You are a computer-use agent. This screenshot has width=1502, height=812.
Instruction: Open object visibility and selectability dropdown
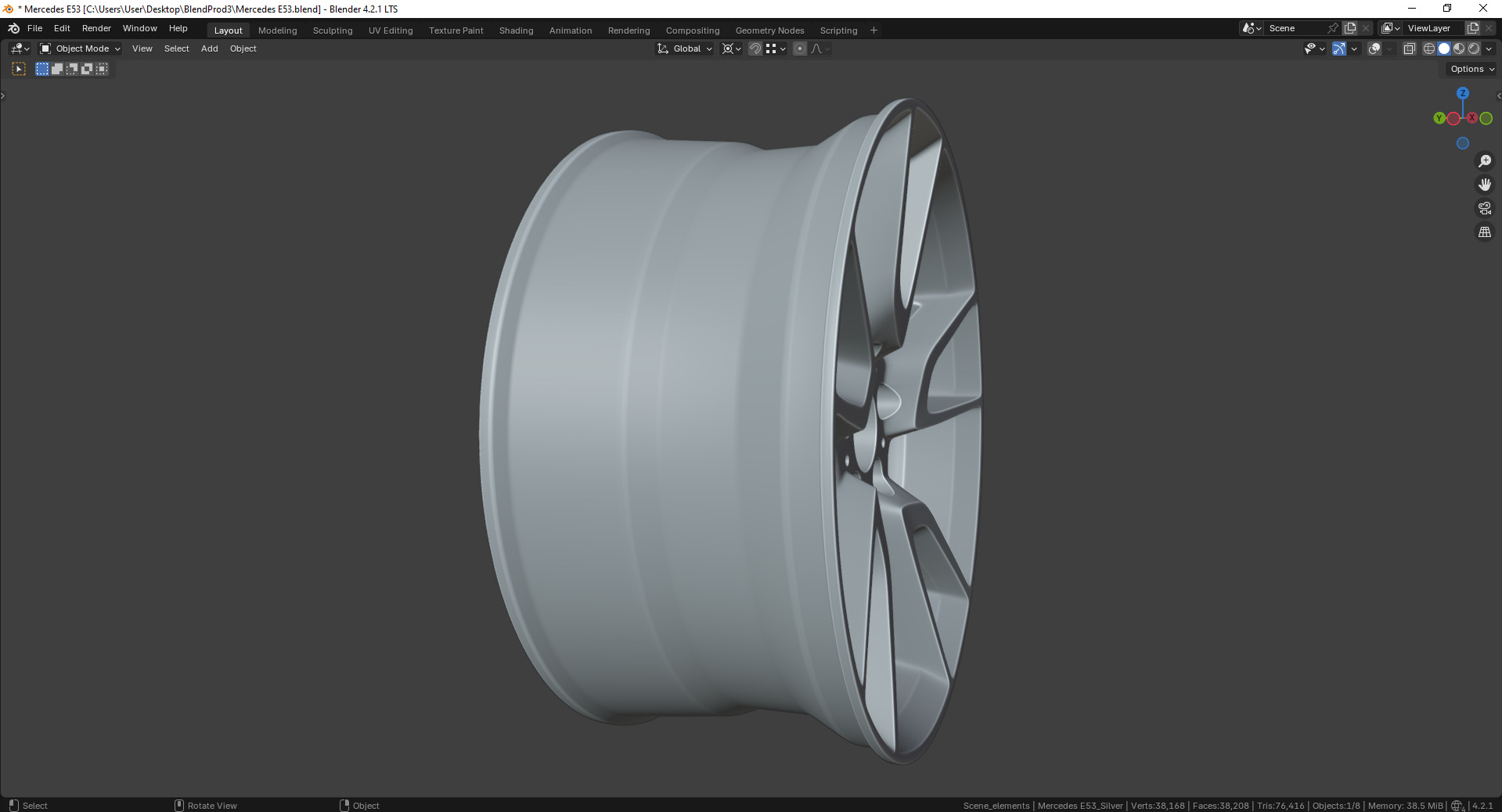click(1315, 49)
